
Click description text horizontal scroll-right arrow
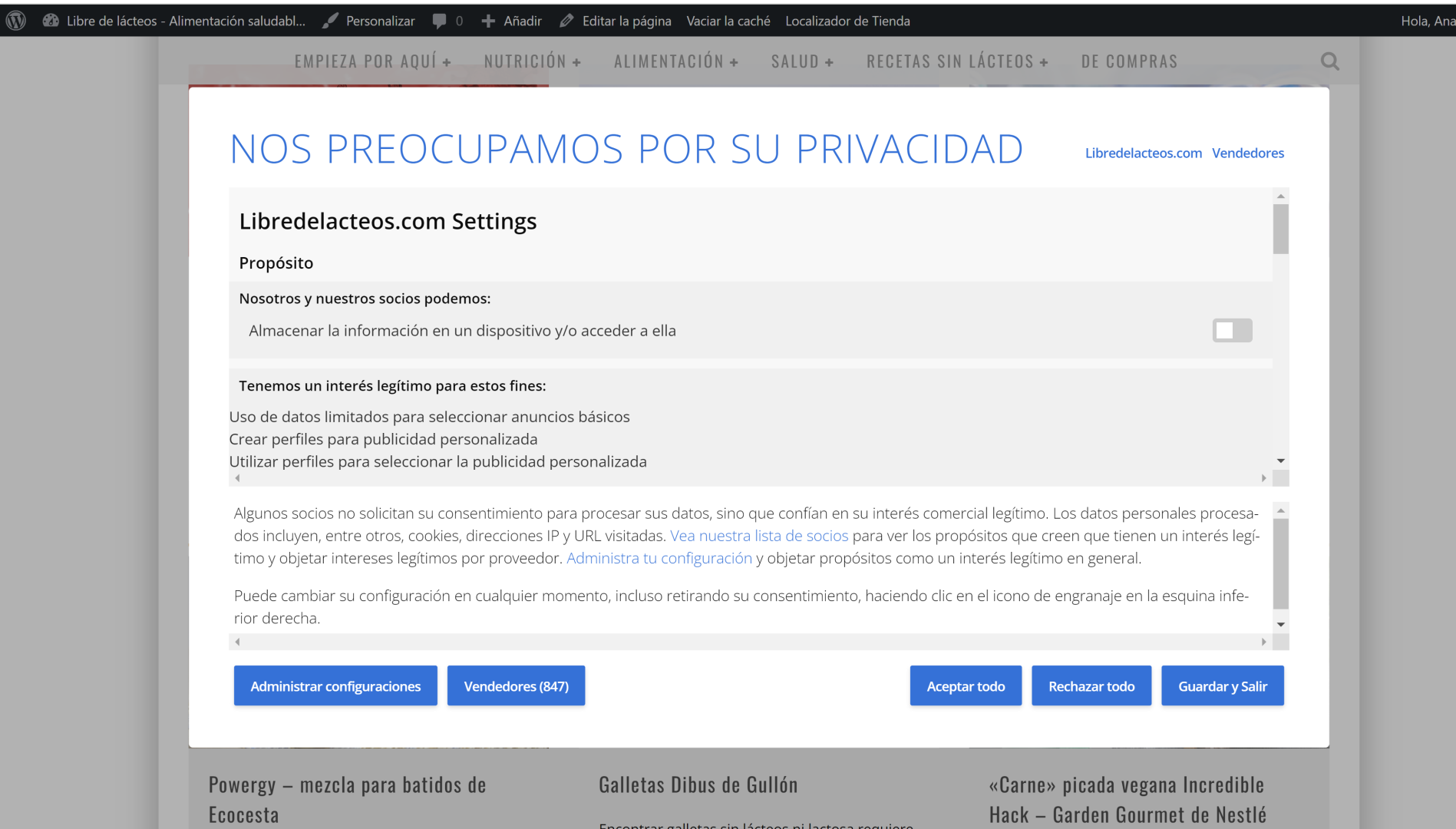point(1263,642)
